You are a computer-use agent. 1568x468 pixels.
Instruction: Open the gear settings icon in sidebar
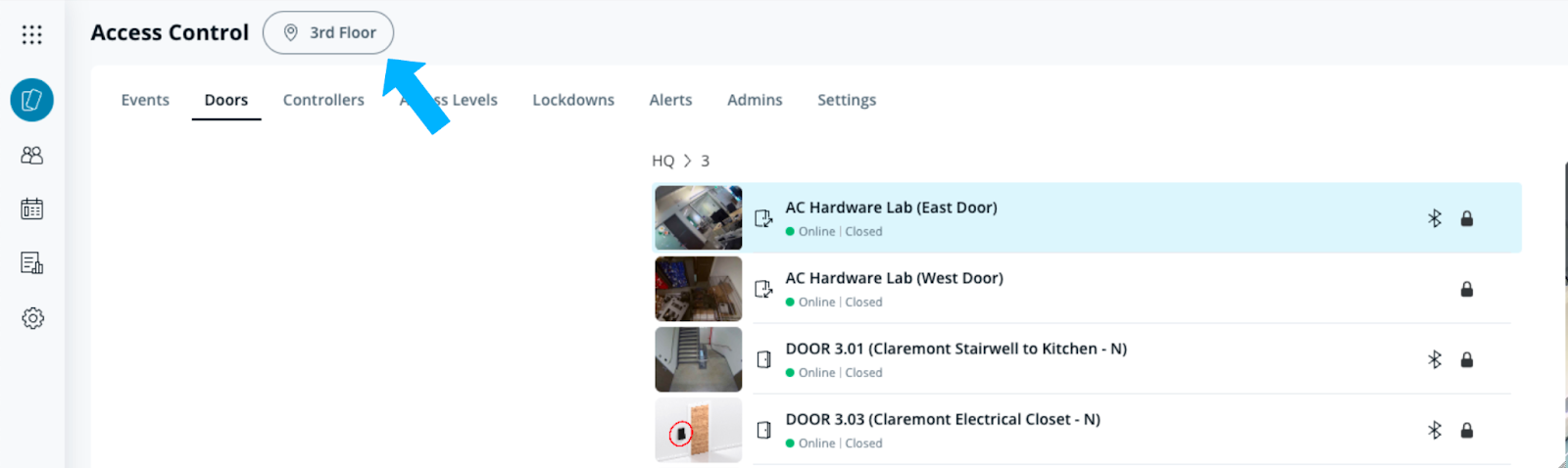[32, 318]
